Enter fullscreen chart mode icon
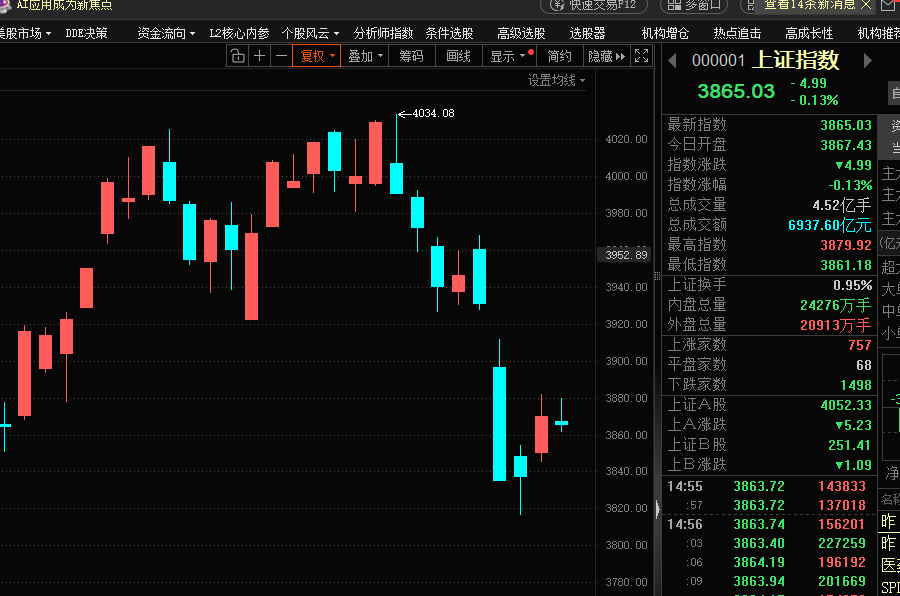 pyautogui.click(x=642, y=56)
